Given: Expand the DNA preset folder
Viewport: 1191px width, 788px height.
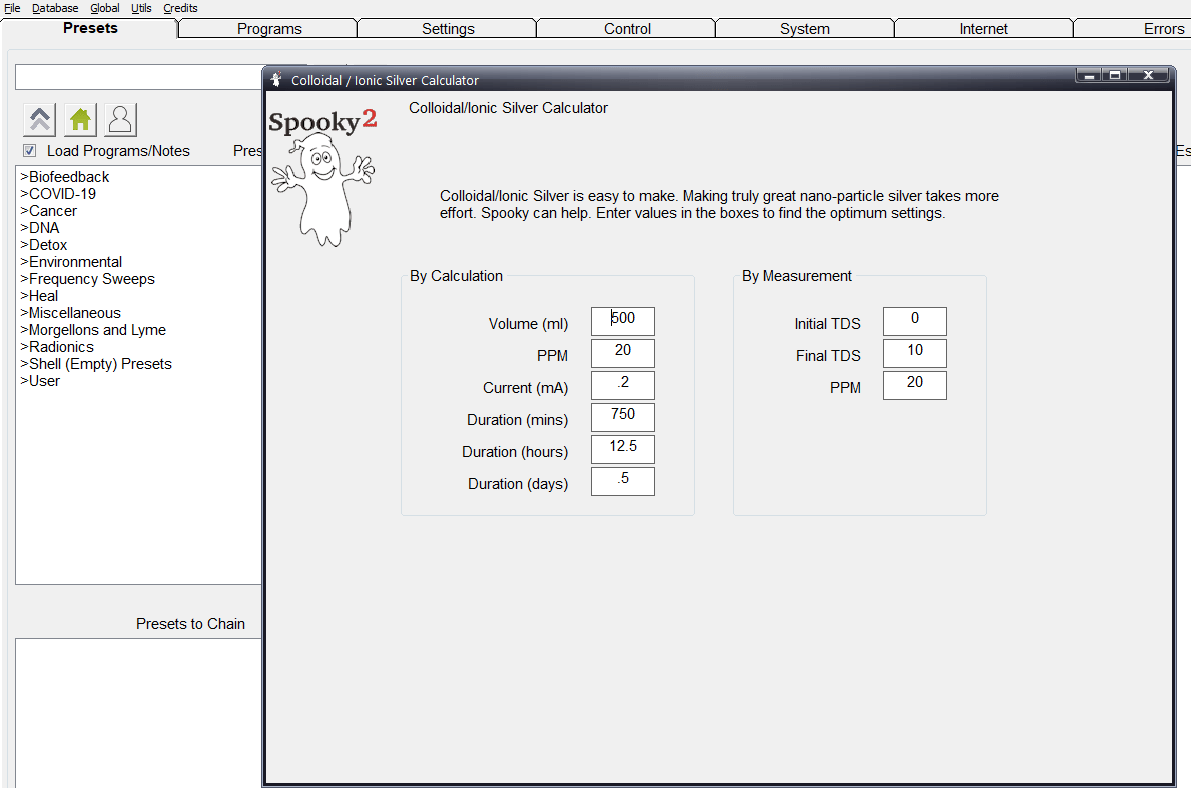Looking at the screenshot, I should (39, 228).
